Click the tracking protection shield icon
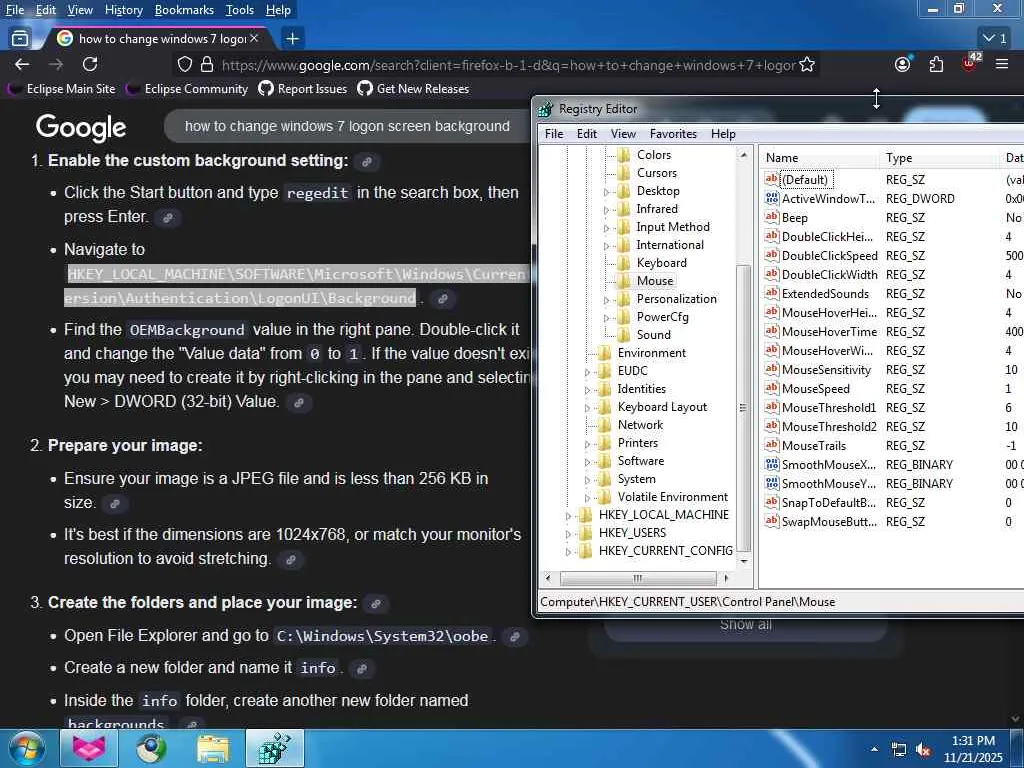This screenshot has width=1024, height=768. click(x=185, y=64)
